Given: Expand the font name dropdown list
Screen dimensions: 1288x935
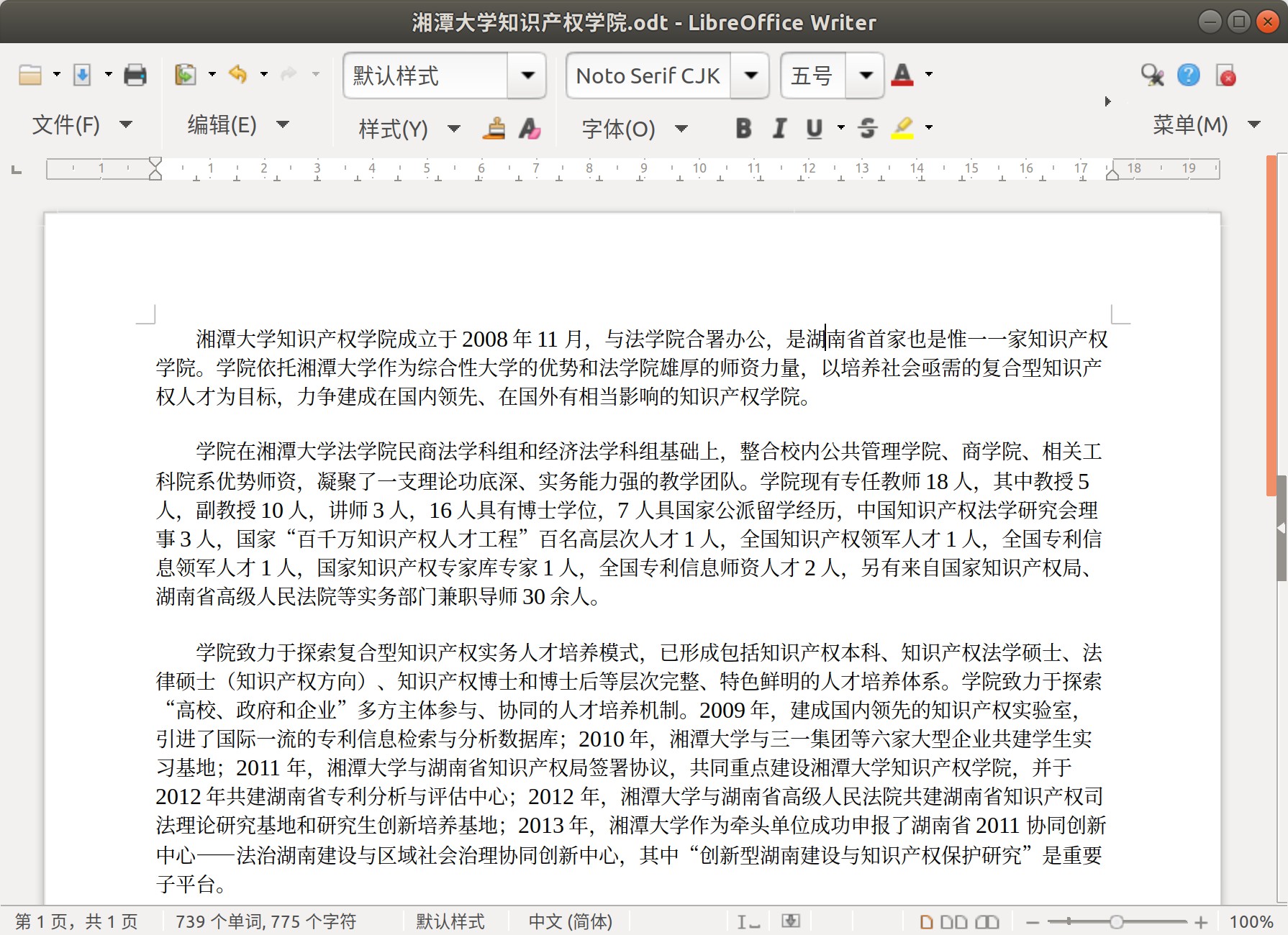Looking at the screenshot, I should (x=750, y=76).
